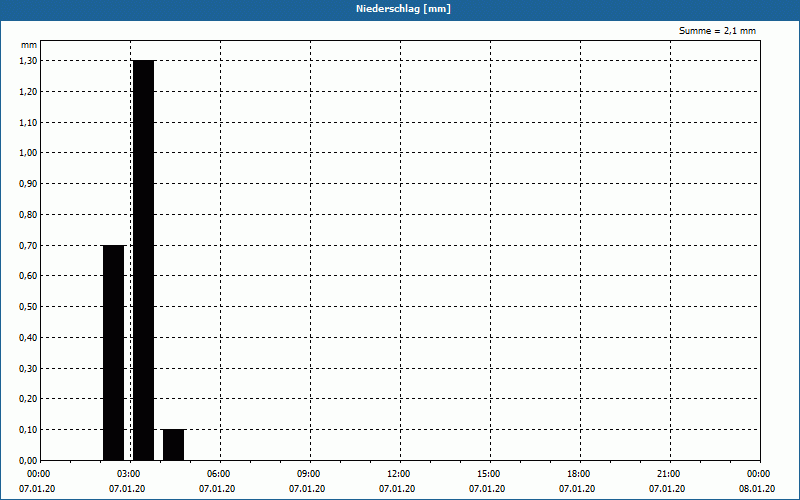The image size is (800, 500).
Task: Click the 0,10 y-axis value
Action: click(x=28, y=430)
